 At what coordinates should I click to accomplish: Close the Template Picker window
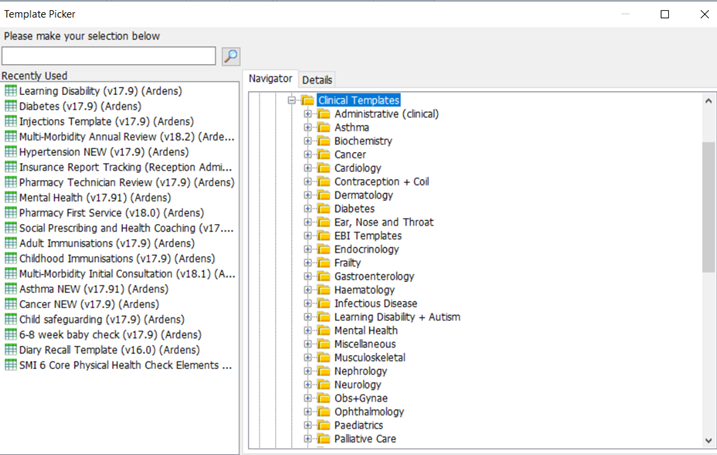tap(704, 14)
